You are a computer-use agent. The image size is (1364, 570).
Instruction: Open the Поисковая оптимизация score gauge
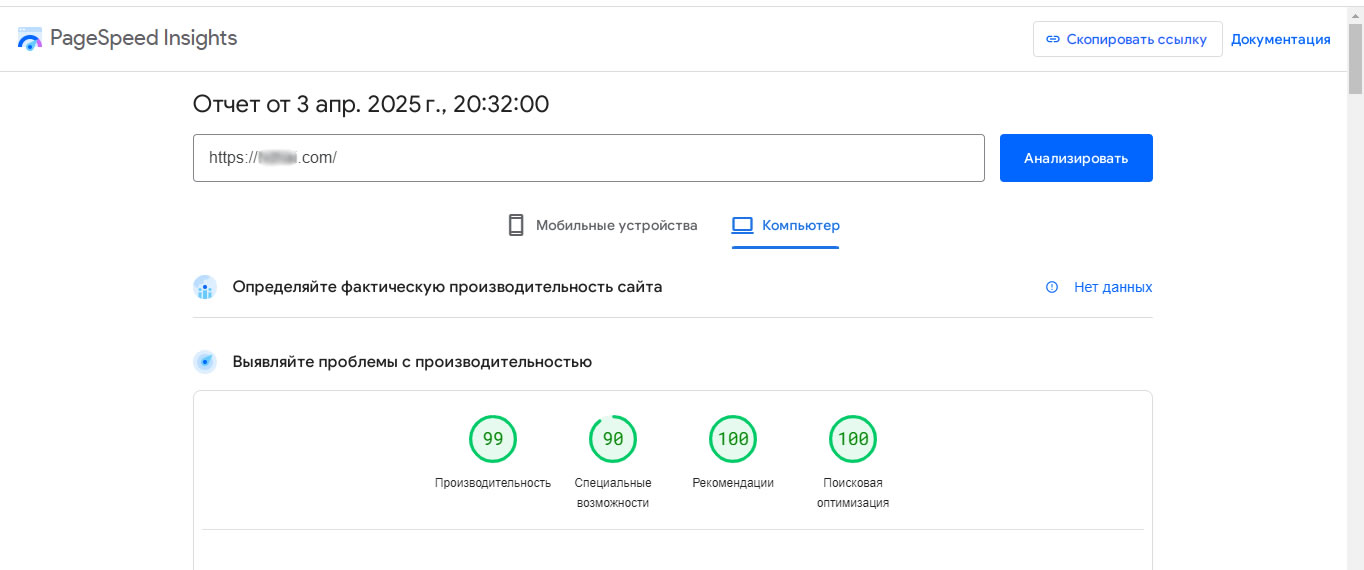point(853,439)
